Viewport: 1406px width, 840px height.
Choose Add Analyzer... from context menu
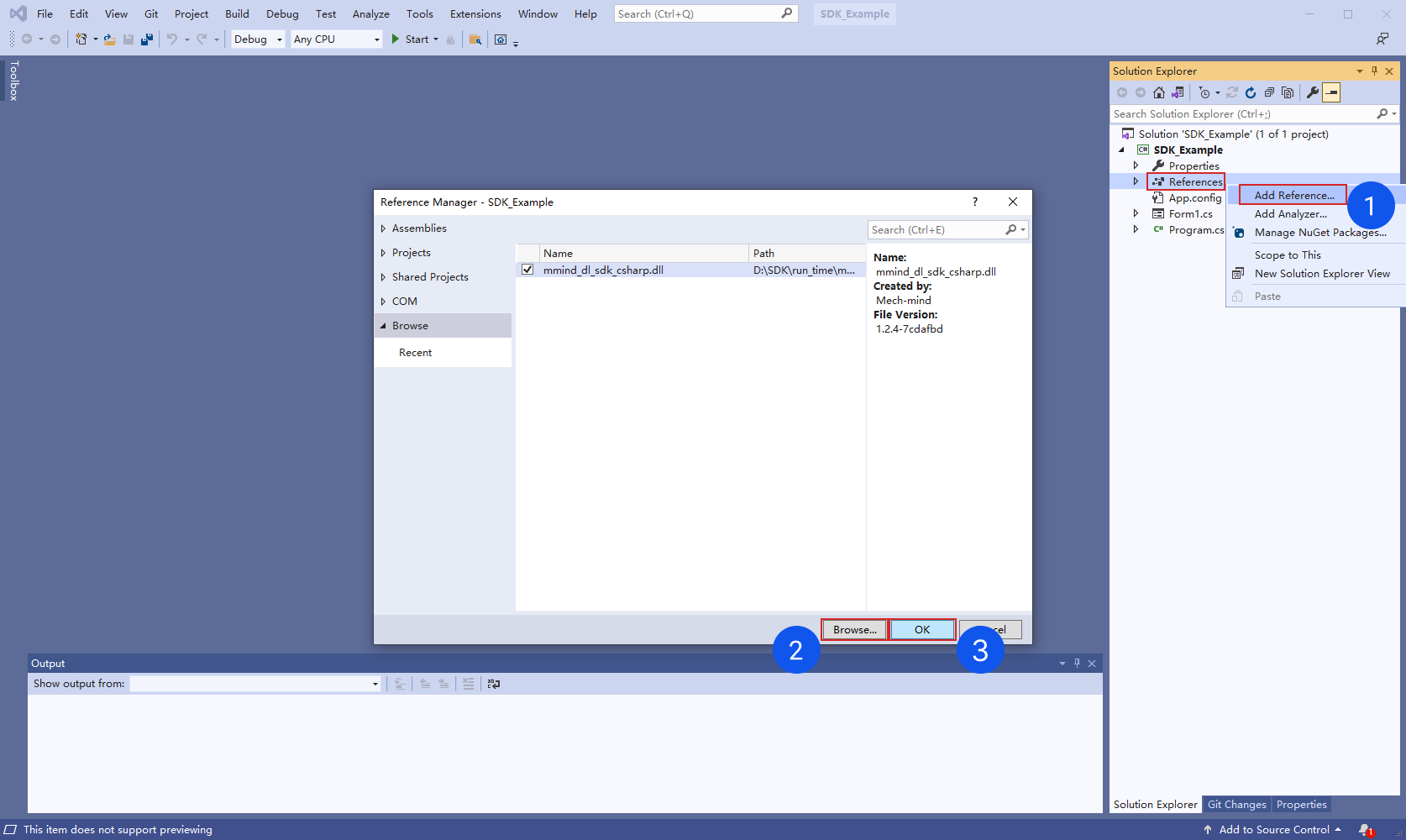(x=1290, y=214)
